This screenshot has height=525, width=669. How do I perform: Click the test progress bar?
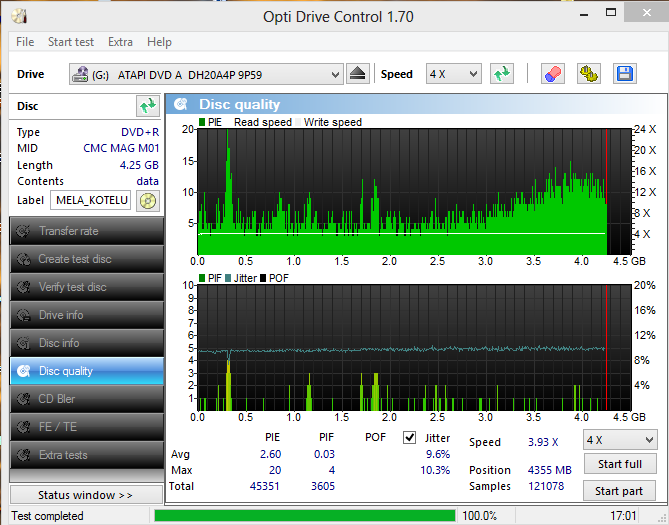coord(305,516)
